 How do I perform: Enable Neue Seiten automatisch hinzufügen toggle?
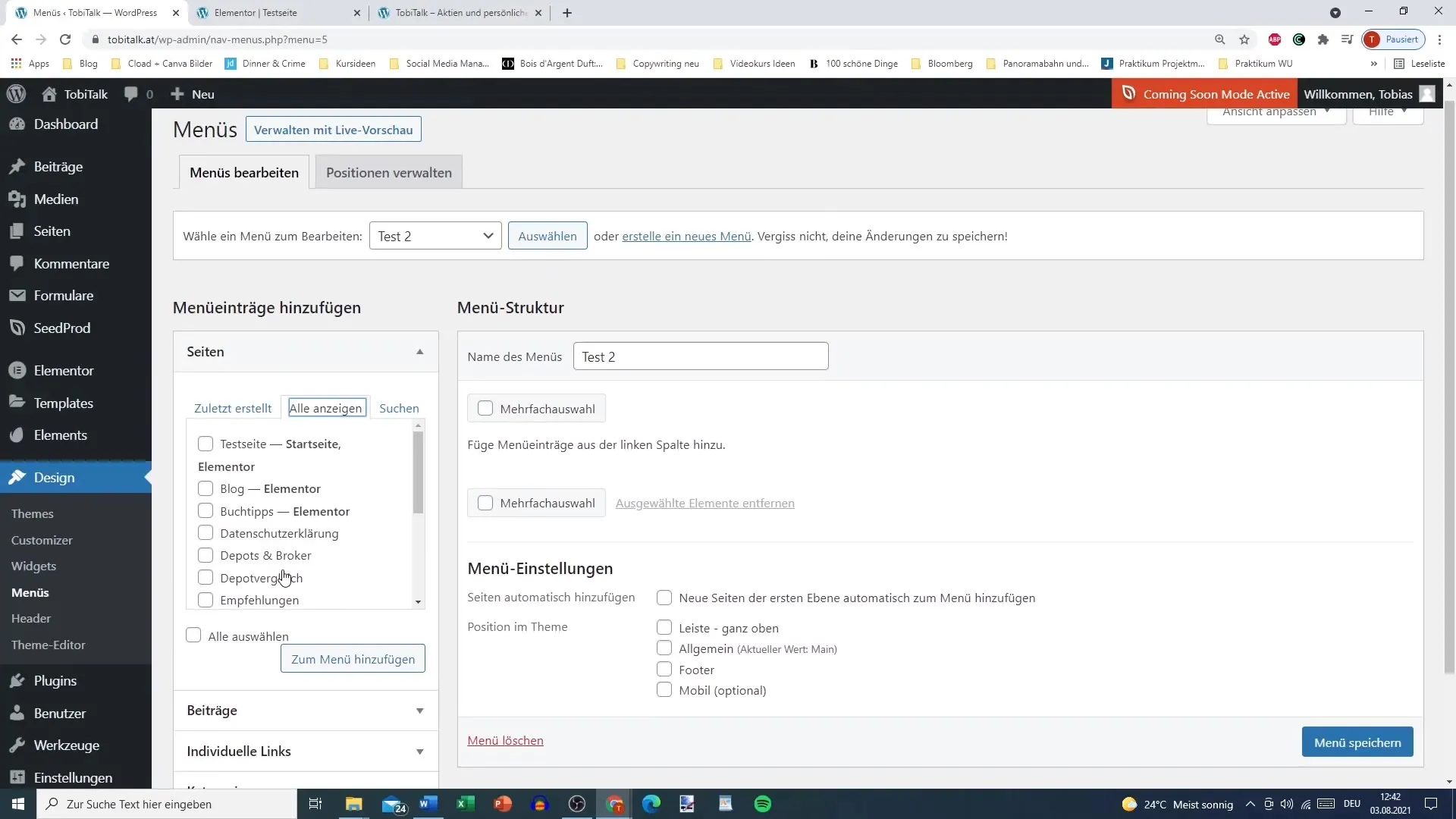pos(664,598)
